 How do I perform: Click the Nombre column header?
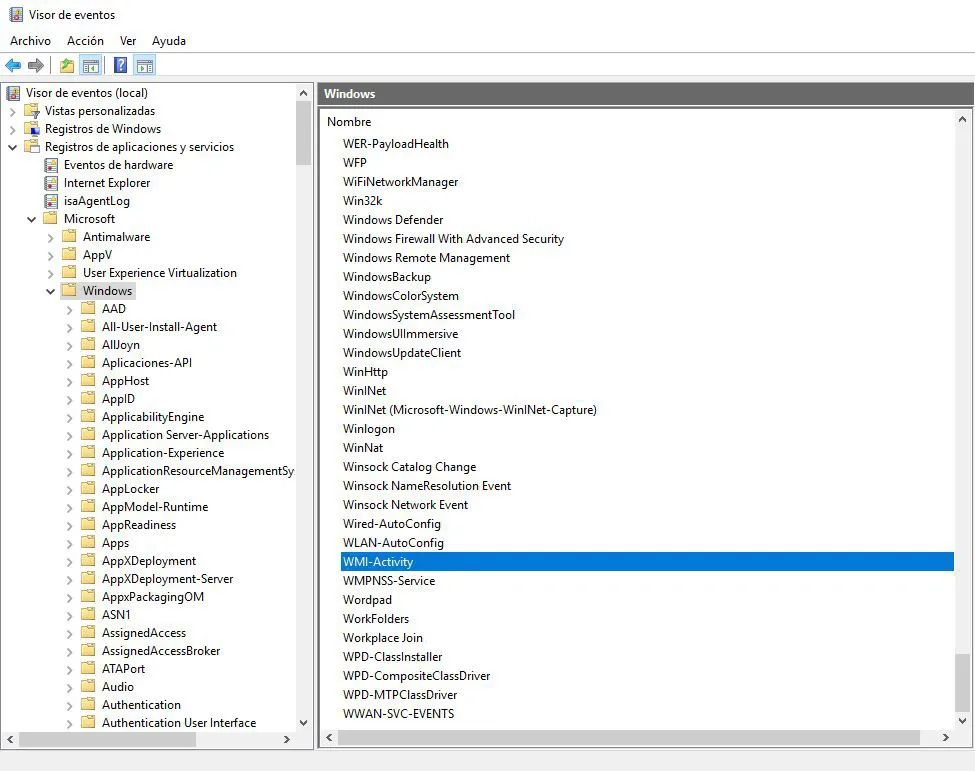pos(349,122)
